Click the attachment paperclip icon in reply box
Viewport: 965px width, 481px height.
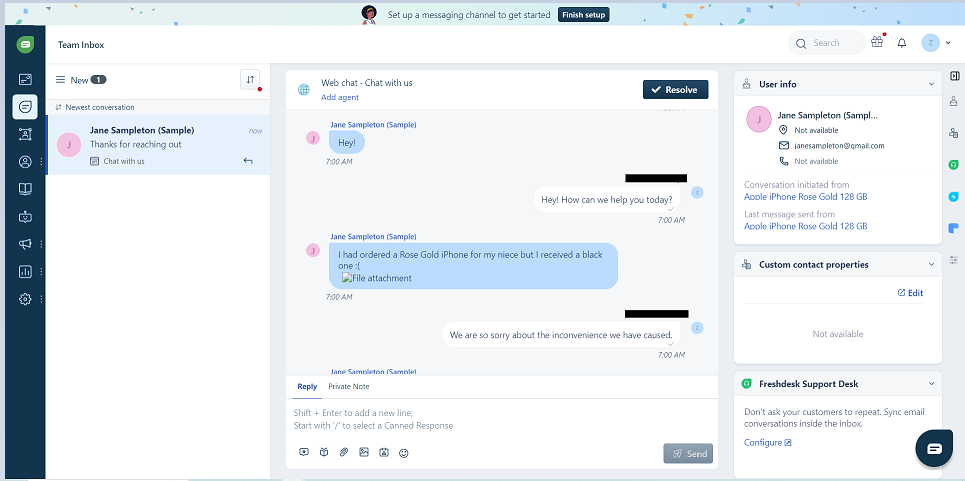[x=344, y=453]
